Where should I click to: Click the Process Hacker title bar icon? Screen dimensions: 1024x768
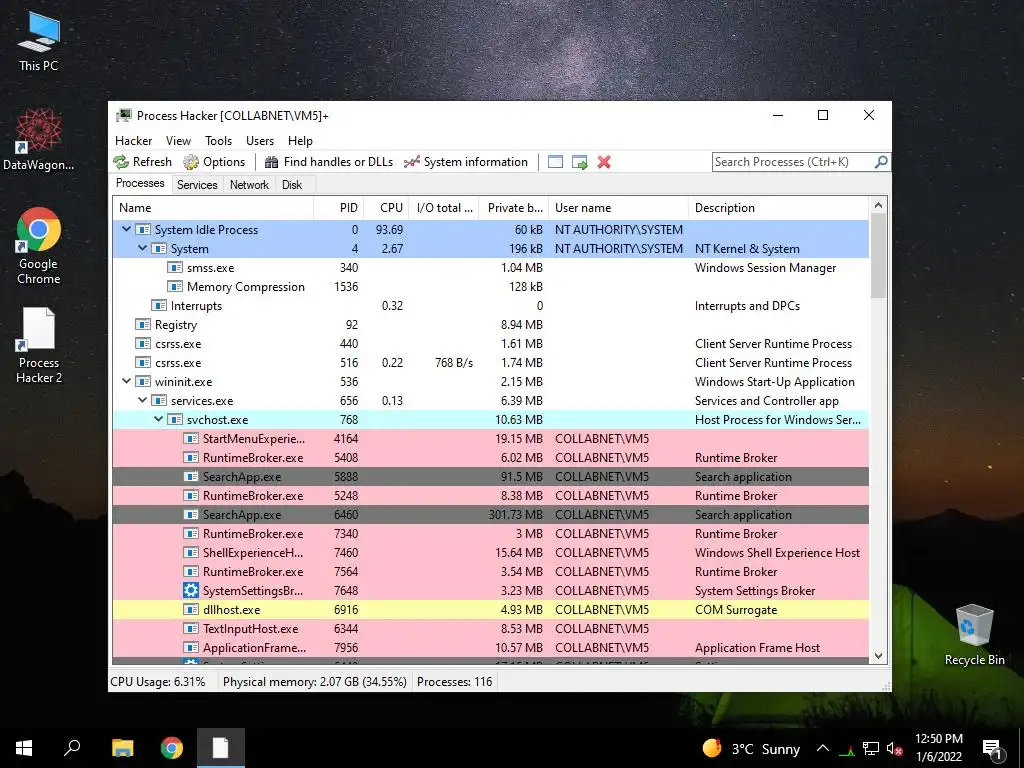coord(124,116)
